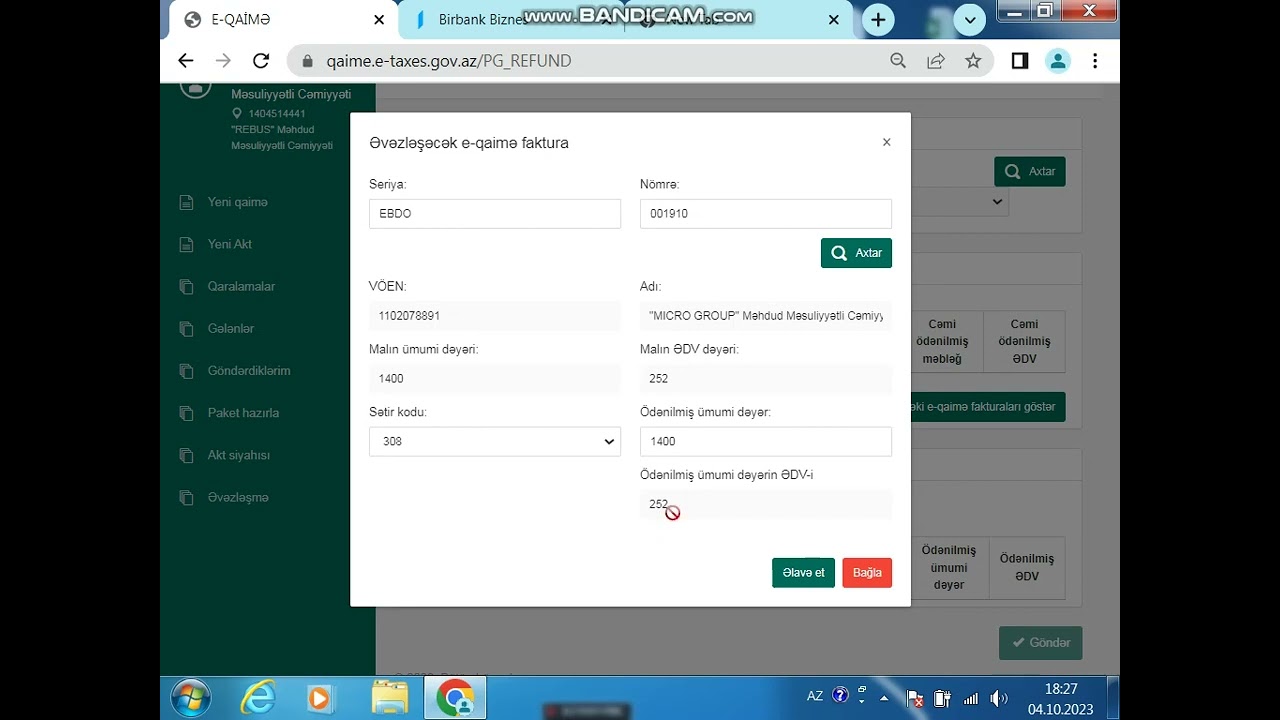Click the Göndər button on the page
Screen dimensions: 1280x720
1041,643
